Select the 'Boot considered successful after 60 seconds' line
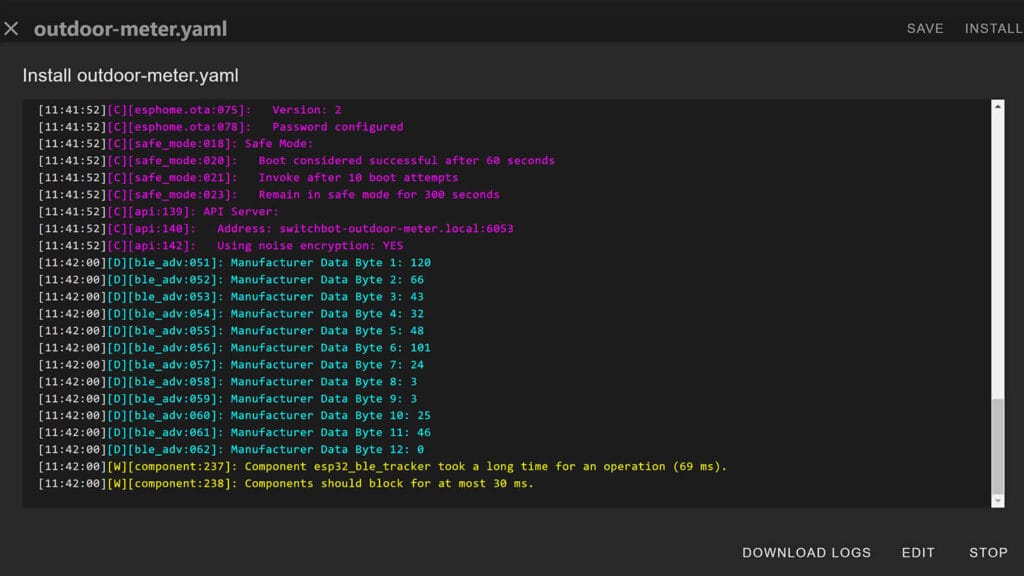1024x576 pixels. (x=296, y=161)
